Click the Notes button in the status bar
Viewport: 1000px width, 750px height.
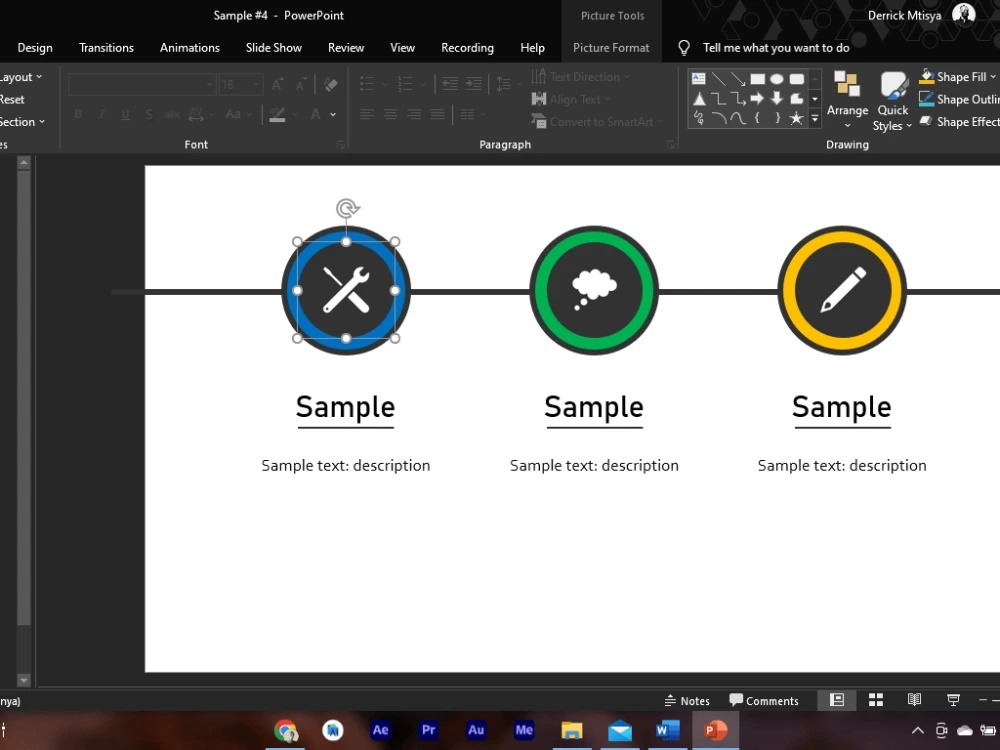[x=688, y=700]
